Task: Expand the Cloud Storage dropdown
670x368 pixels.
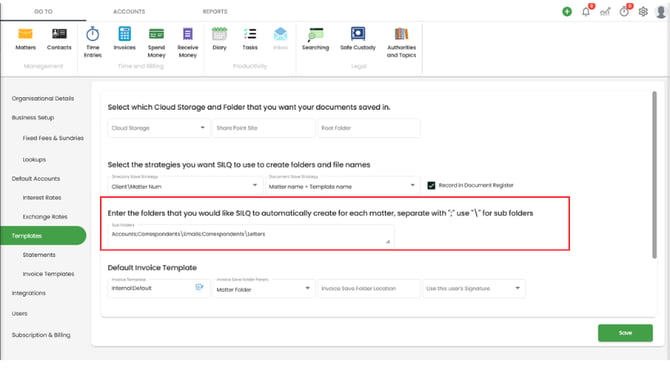Action: pyautogui.click(x=159, y=128)
